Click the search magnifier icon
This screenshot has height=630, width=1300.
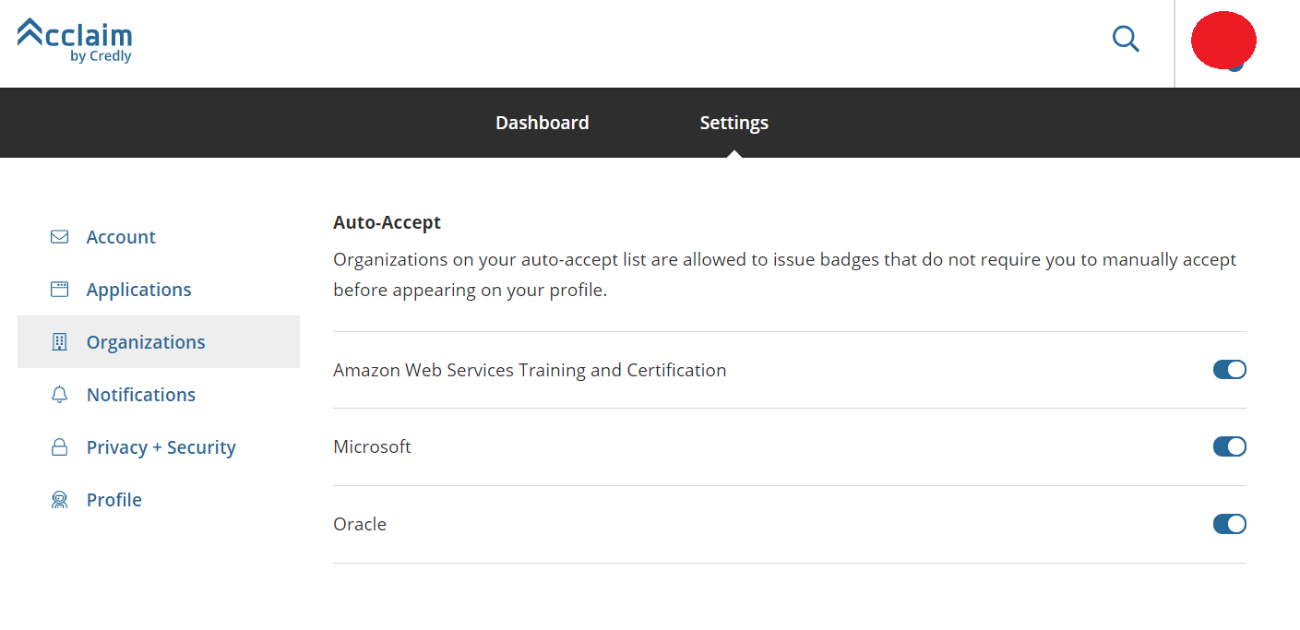[1126, 39]
